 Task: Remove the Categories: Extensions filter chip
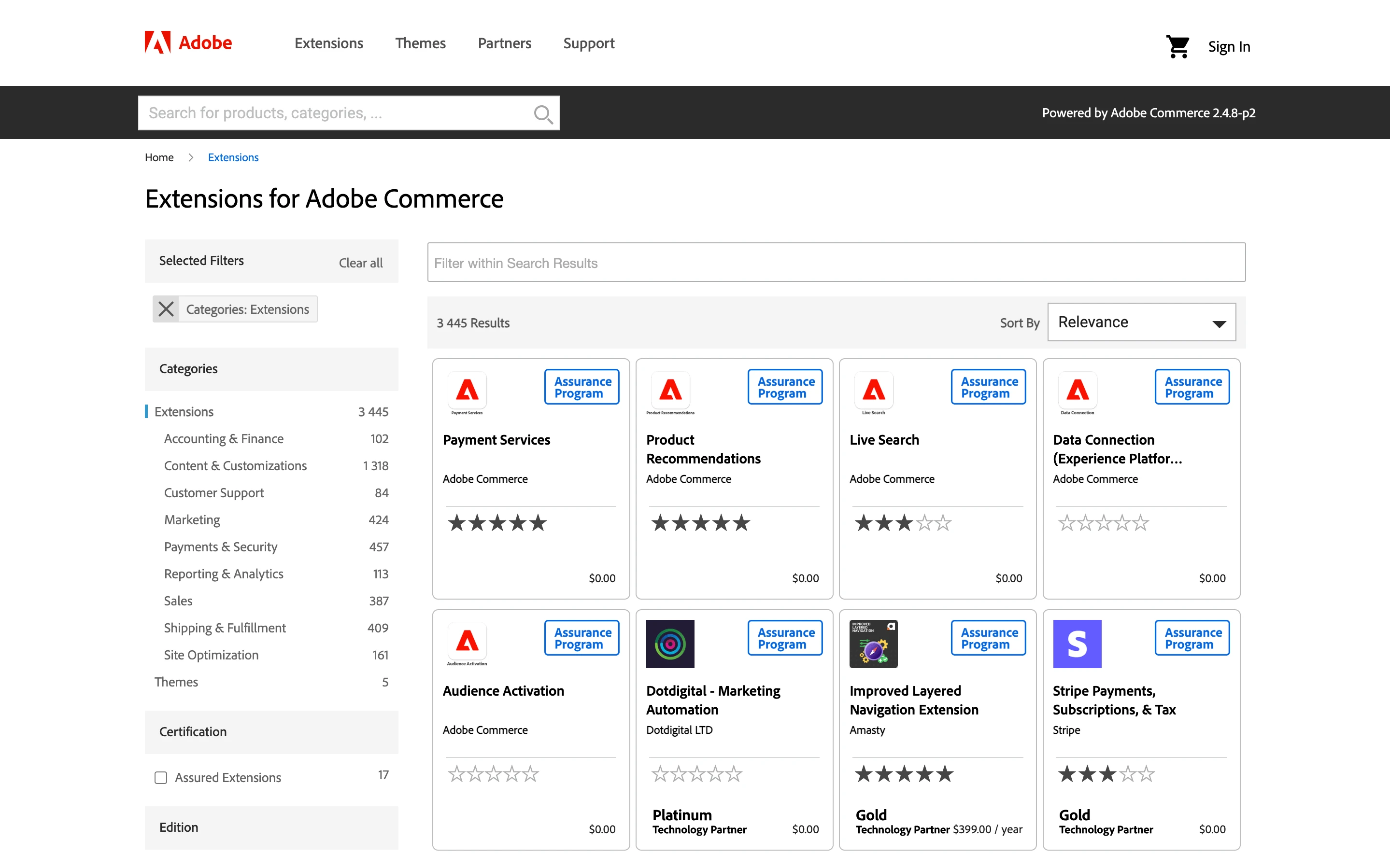click(165, 309)
